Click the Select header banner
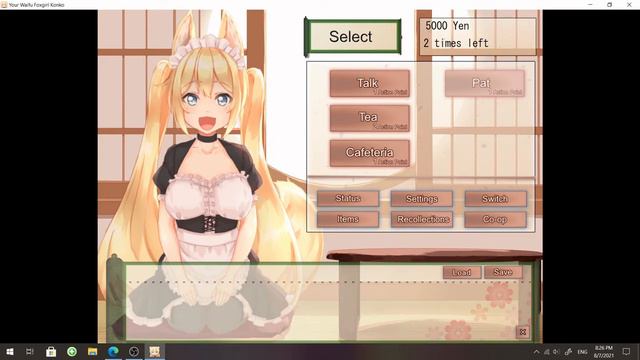Image resolution: width=640 pixels, height=360 pixels. (x=353, y=37)
